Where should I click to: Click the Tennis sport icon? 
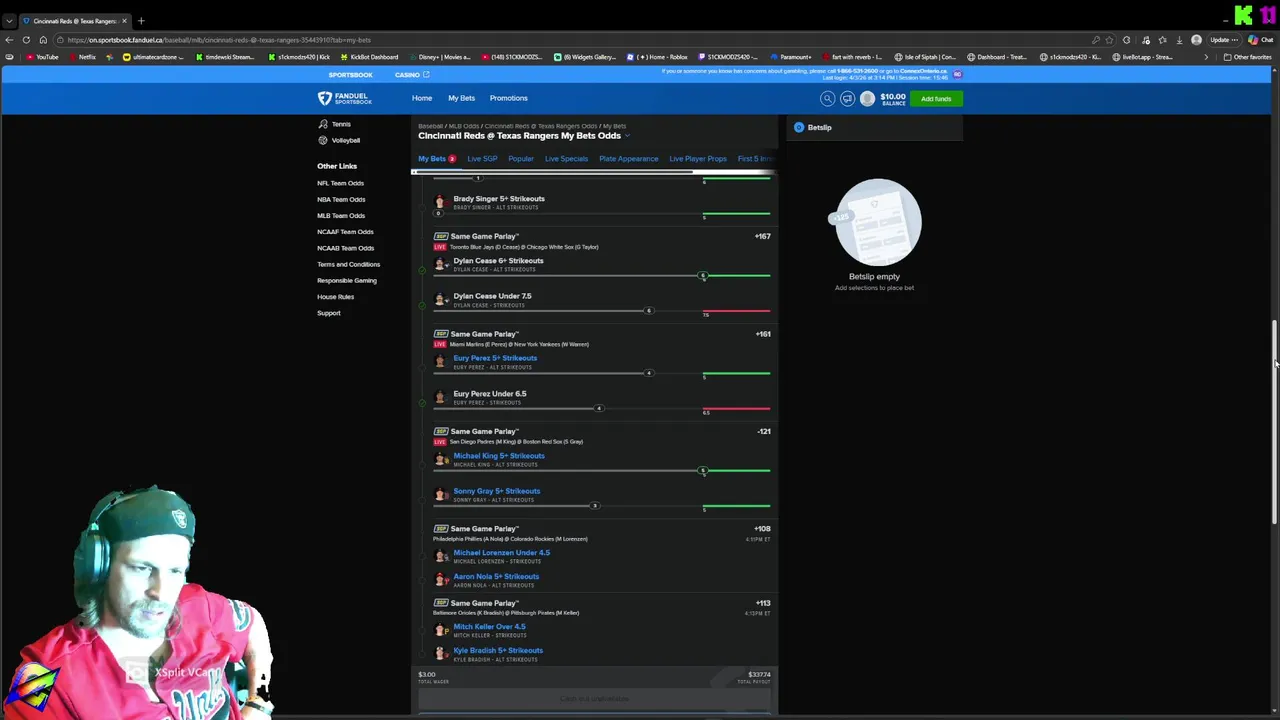click(323, 124)
